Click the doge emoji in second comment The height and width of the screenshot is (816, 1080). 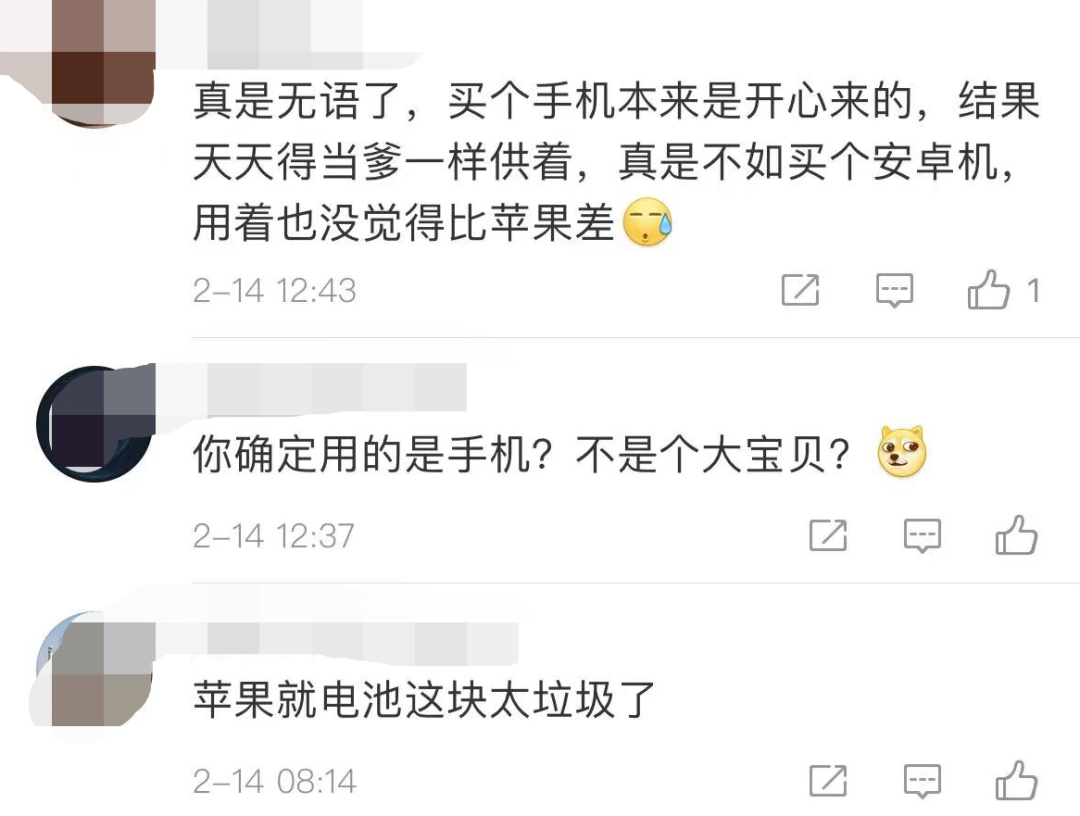pos(902,452)
